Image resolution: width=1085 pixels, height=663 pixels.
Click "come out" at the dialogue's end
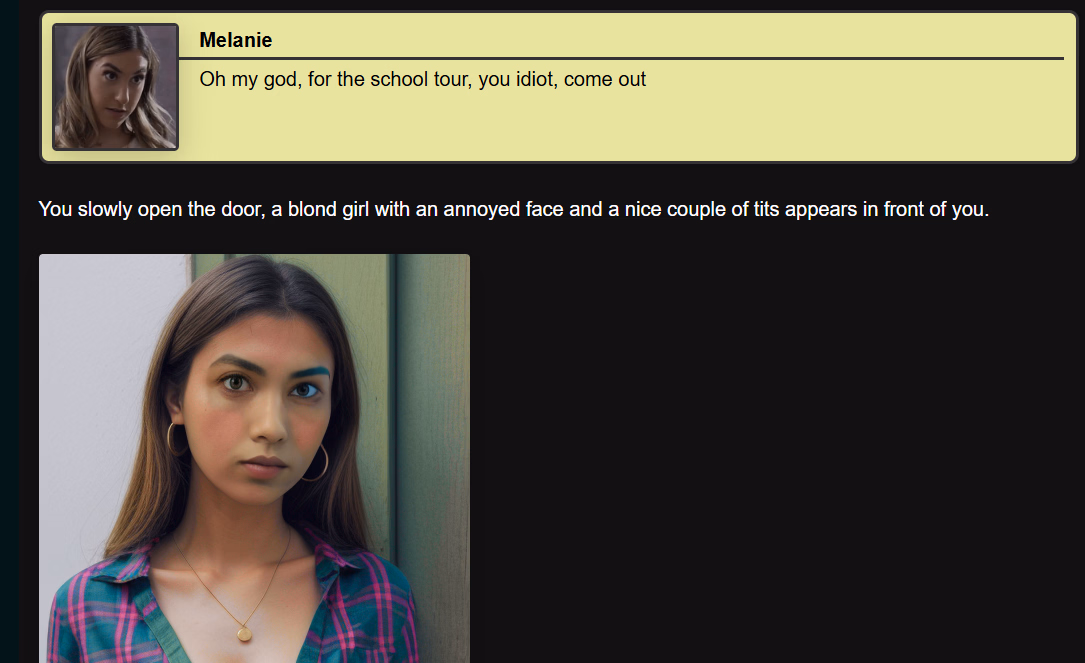pyautogui.click(x=605, y=80)
